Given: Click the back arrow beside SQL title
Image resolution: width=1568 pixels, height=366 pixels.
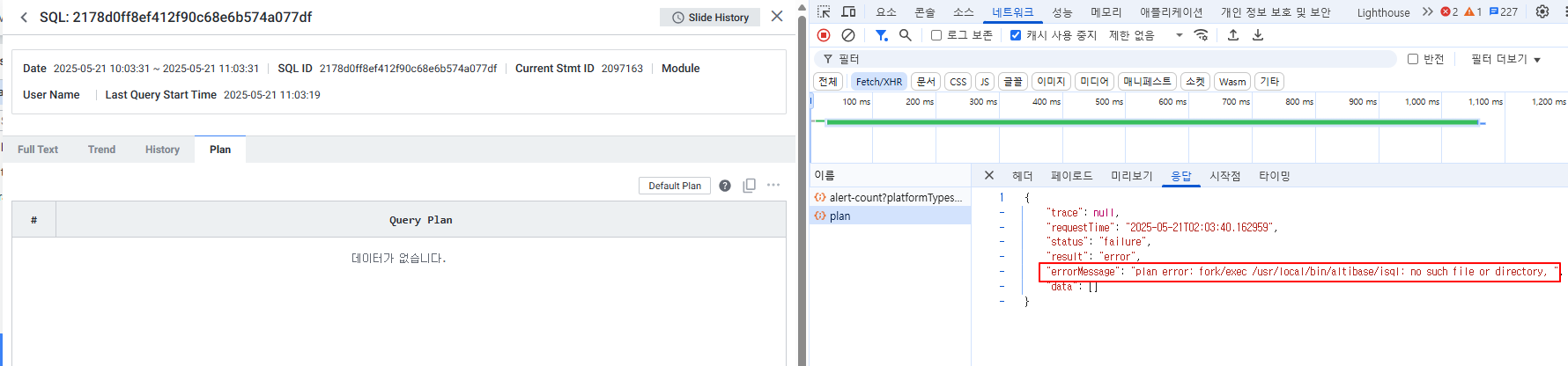Looking at the screenshot, I should (24, 18).
